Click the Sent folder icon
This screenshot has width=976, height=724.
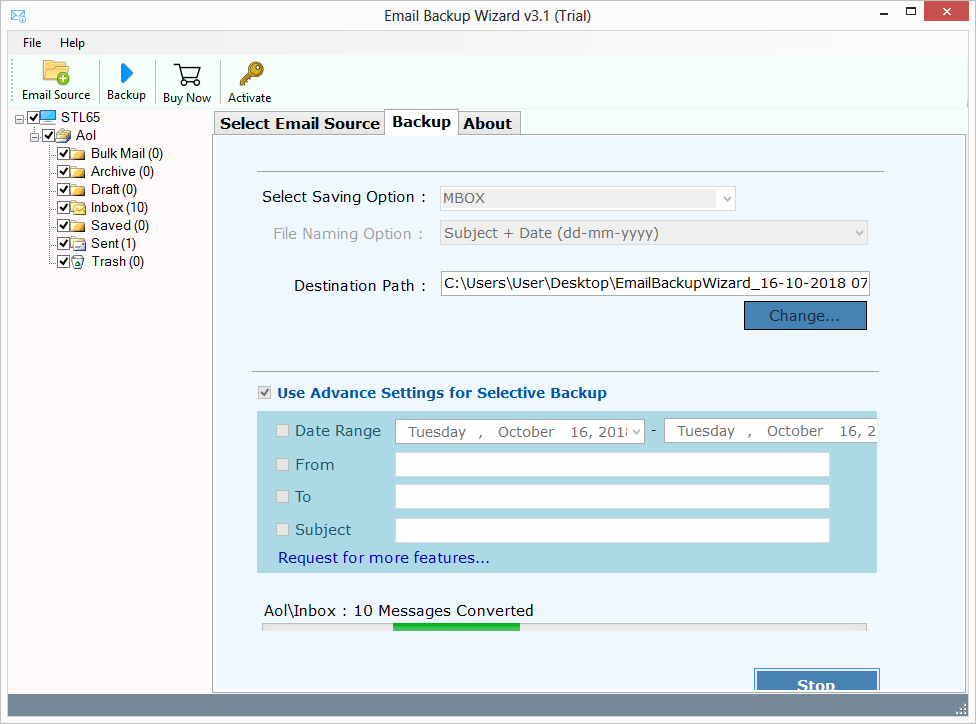coord(78,244)
